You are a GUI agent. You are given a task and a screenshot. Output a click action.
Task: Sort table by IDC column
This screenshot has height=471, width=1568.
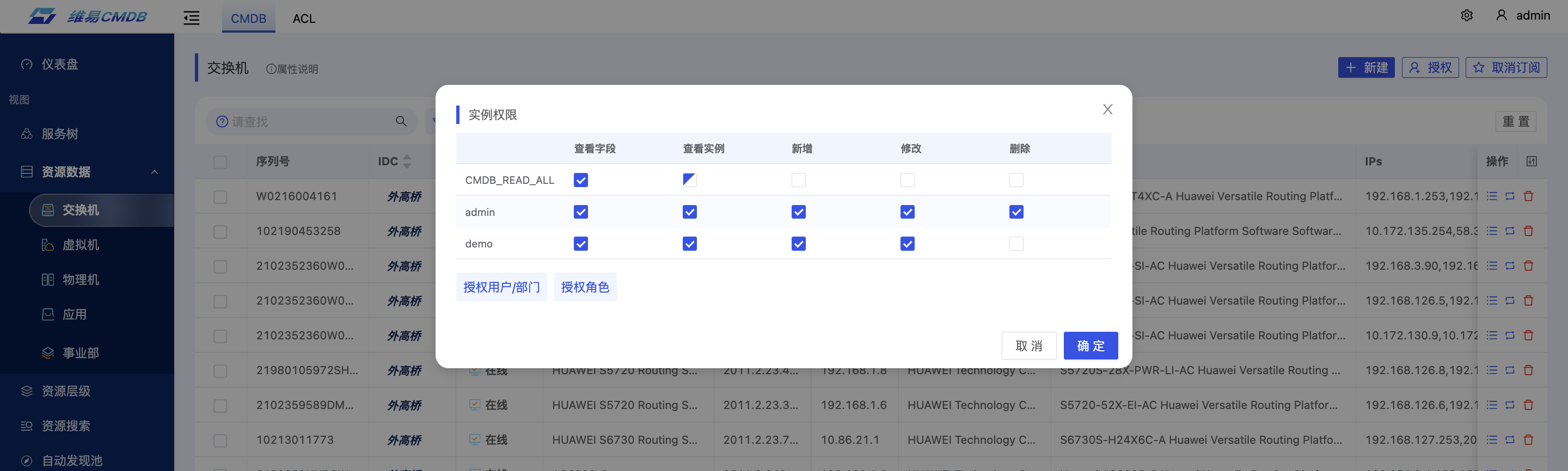[407, 162]
